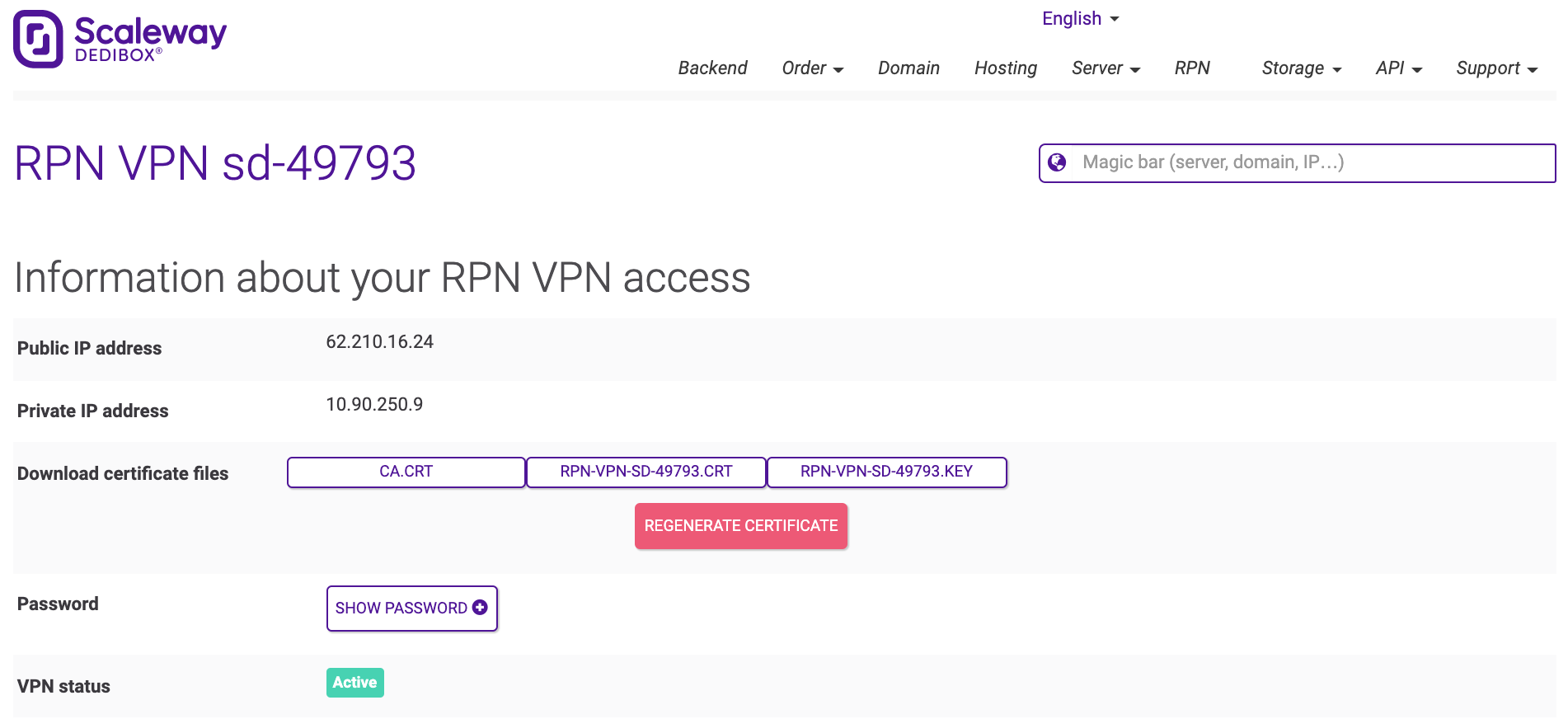The image size is (1568, 719).
Task: Download the RPN-VPN-SD-49793.KEY file
Action: 886,472
